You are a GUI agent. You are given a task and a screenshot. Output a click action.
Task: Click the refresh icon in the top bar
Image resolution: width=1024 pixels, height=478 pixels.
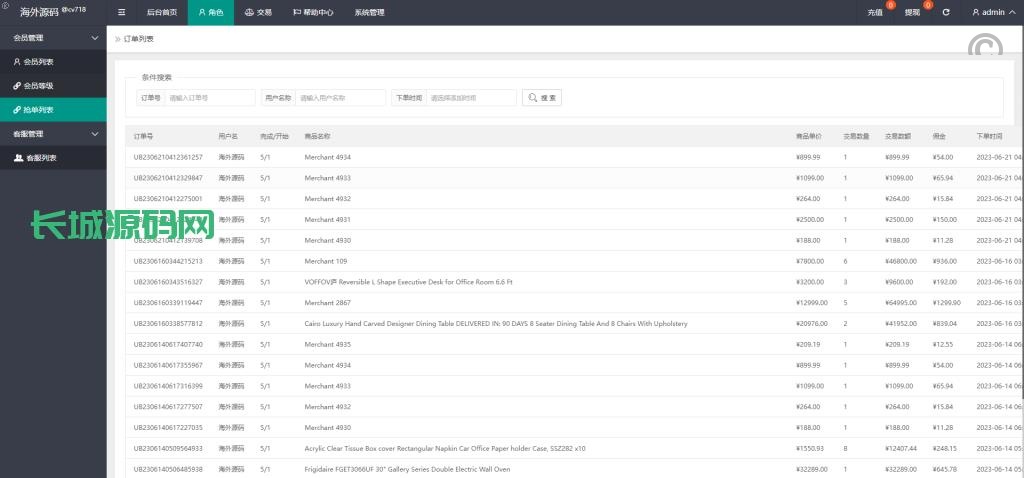(946, 13)
